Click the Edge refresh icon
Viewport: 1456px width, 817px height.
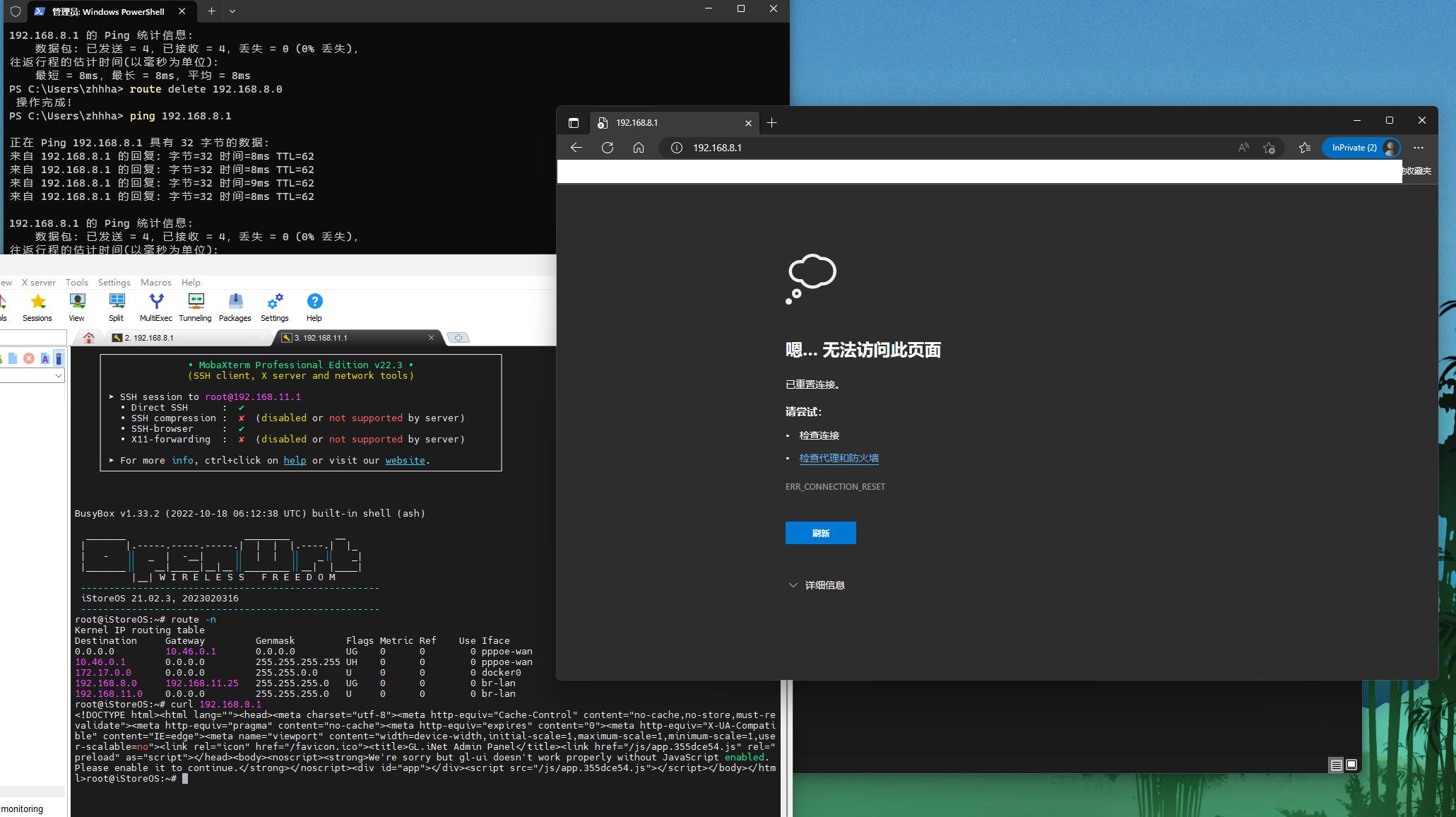point(608,148)
